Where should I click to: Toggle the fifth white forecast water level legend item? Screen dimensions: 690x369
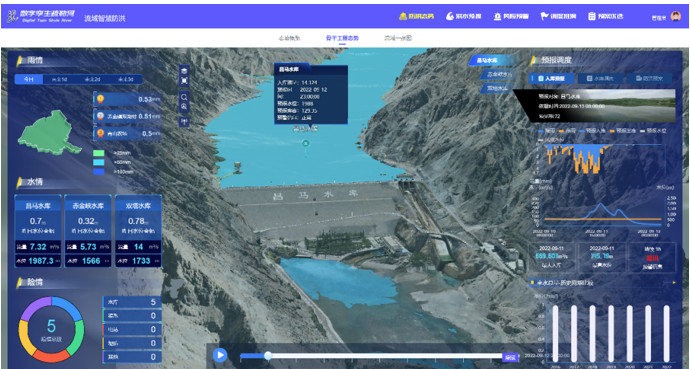point(652,130)
